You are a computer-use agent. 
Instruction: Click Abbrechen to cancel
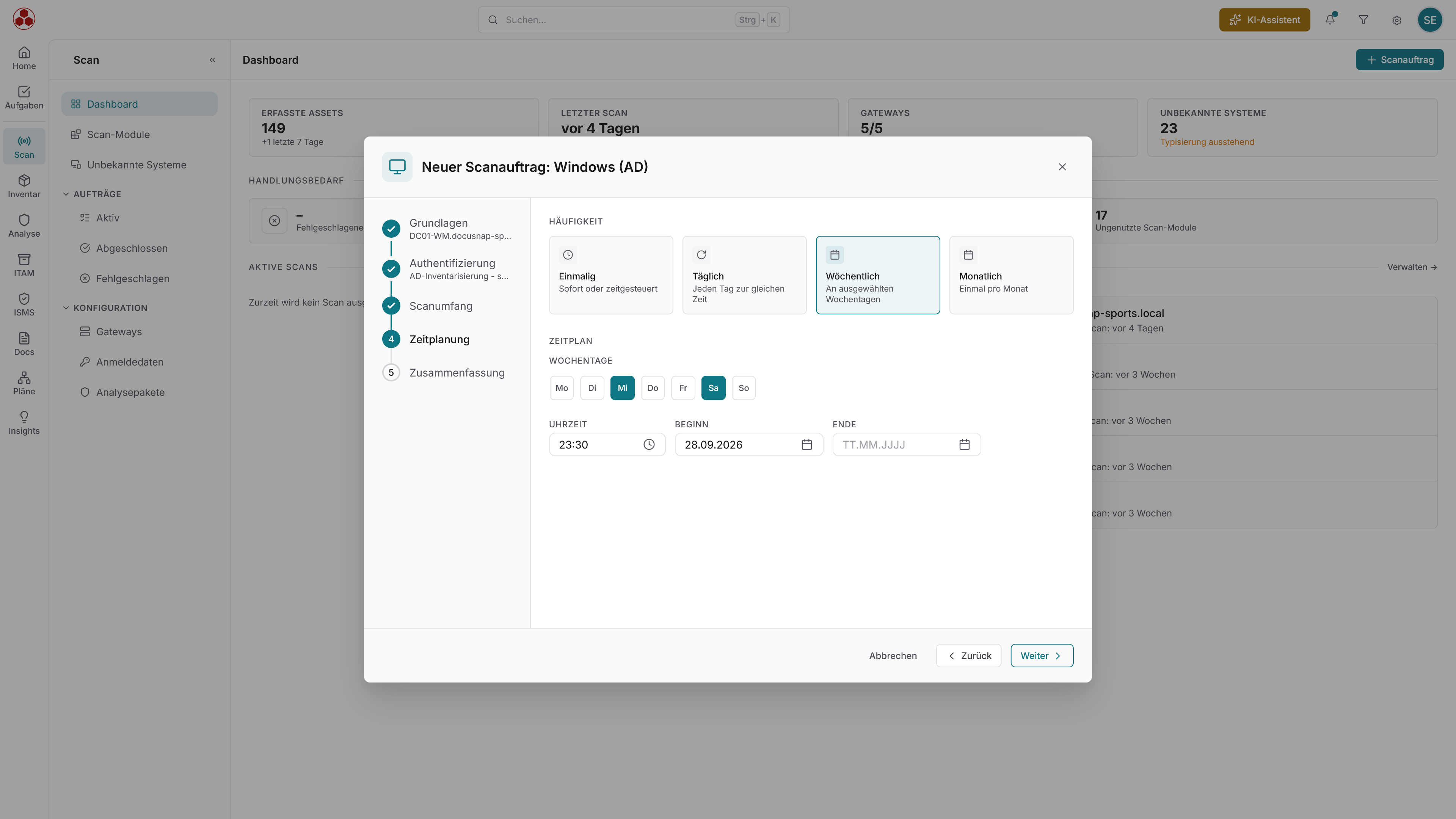[893, 656]
